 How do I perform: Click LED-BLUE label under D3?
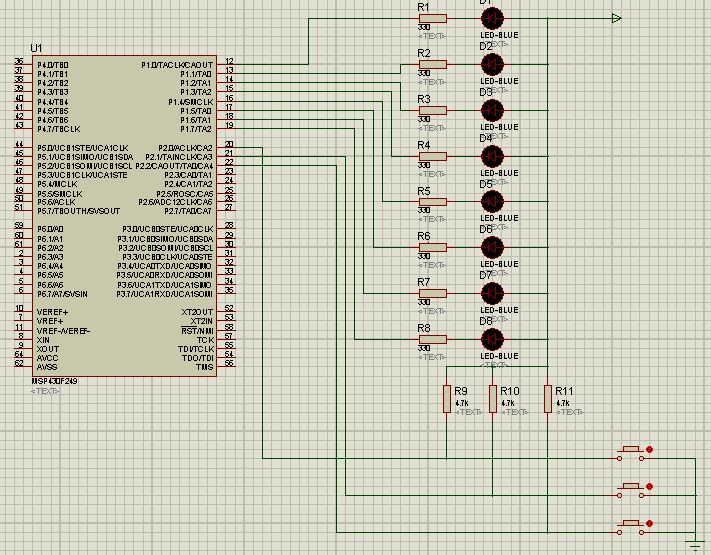[x=499, y=127]
